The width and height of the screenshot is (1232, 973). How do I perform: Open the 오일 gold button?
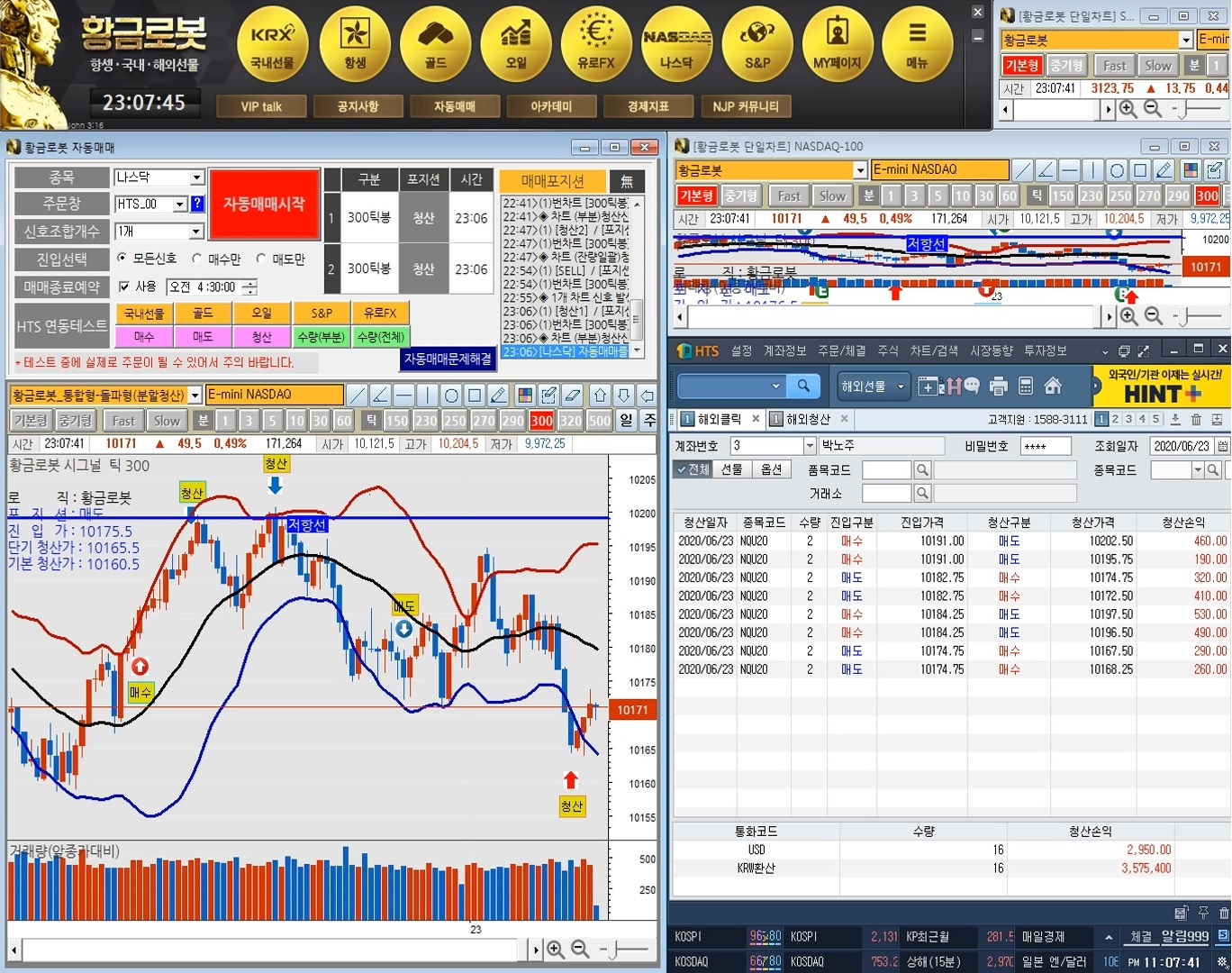[x=516, y=43]
